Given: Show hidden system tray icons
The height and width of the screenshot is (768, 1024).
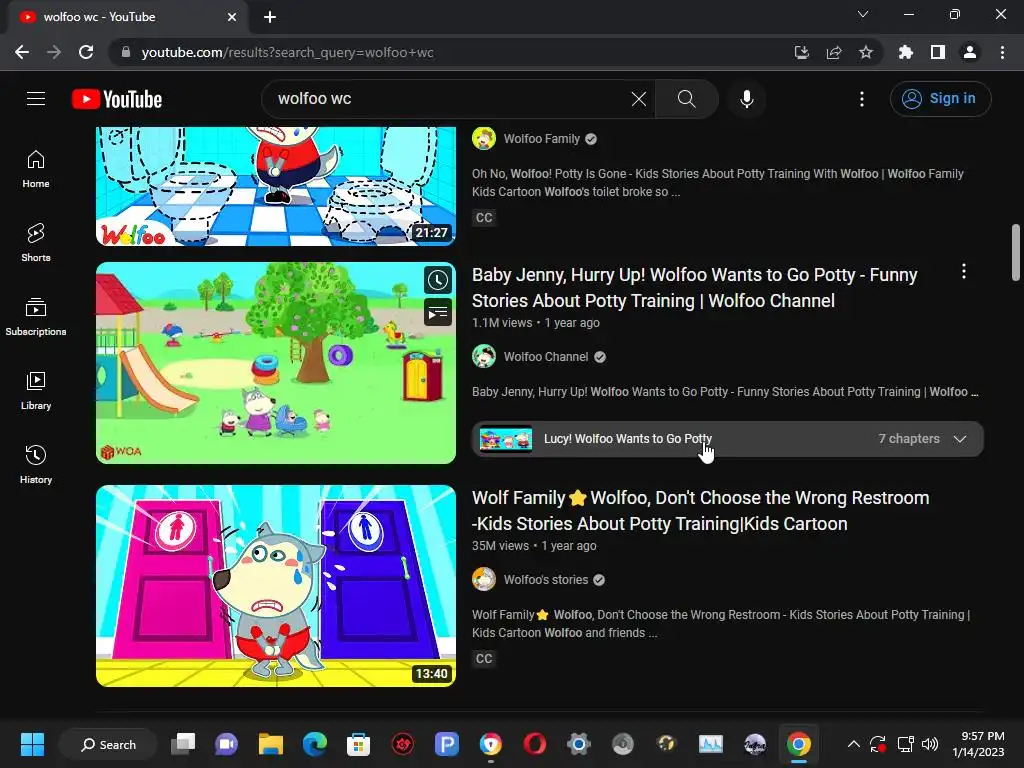Looking at the screenshot, I should click(x=853, y=744).
